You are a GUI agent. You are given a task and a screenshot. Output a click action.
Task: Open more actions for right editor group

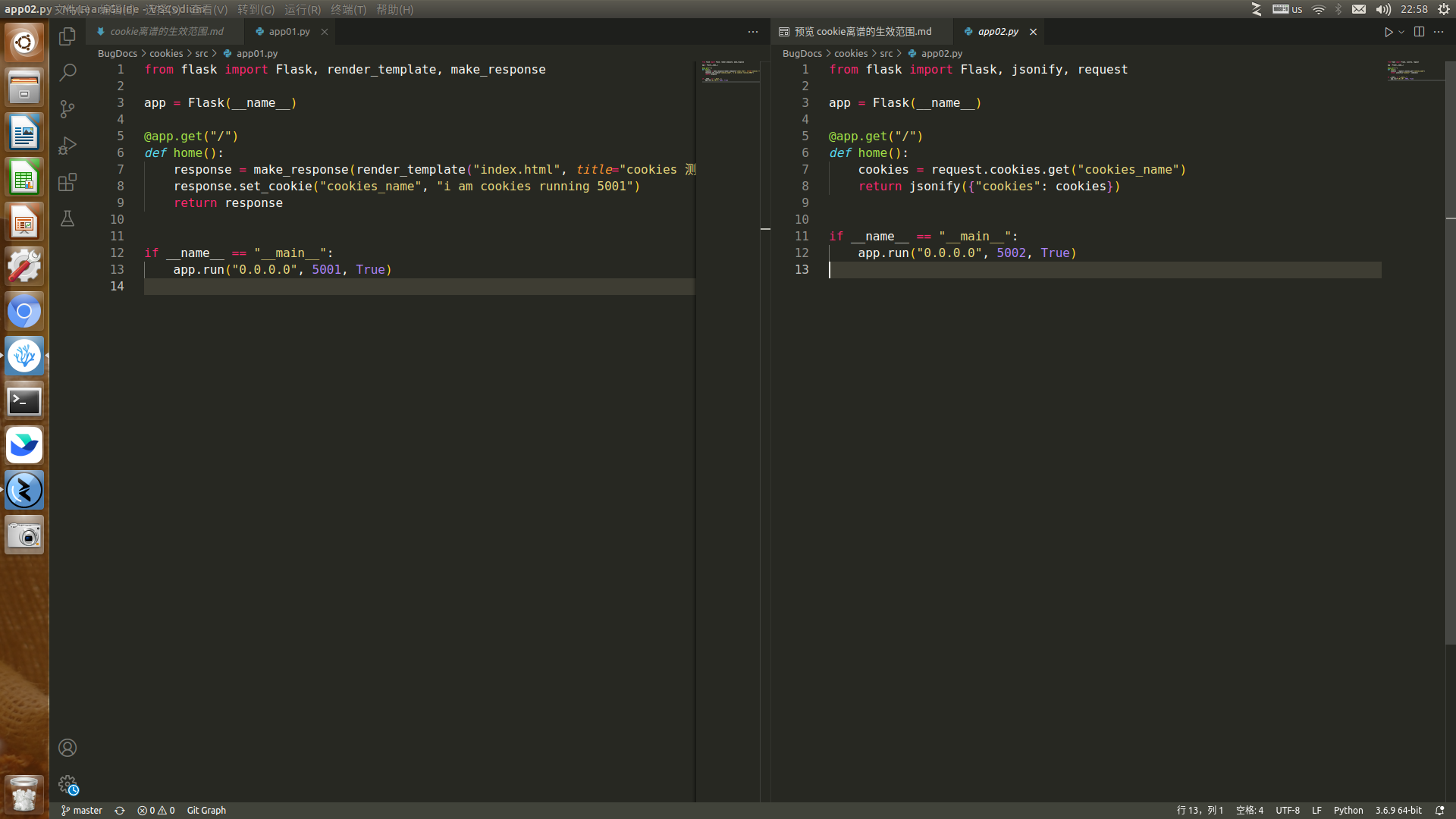point(1439,32)
